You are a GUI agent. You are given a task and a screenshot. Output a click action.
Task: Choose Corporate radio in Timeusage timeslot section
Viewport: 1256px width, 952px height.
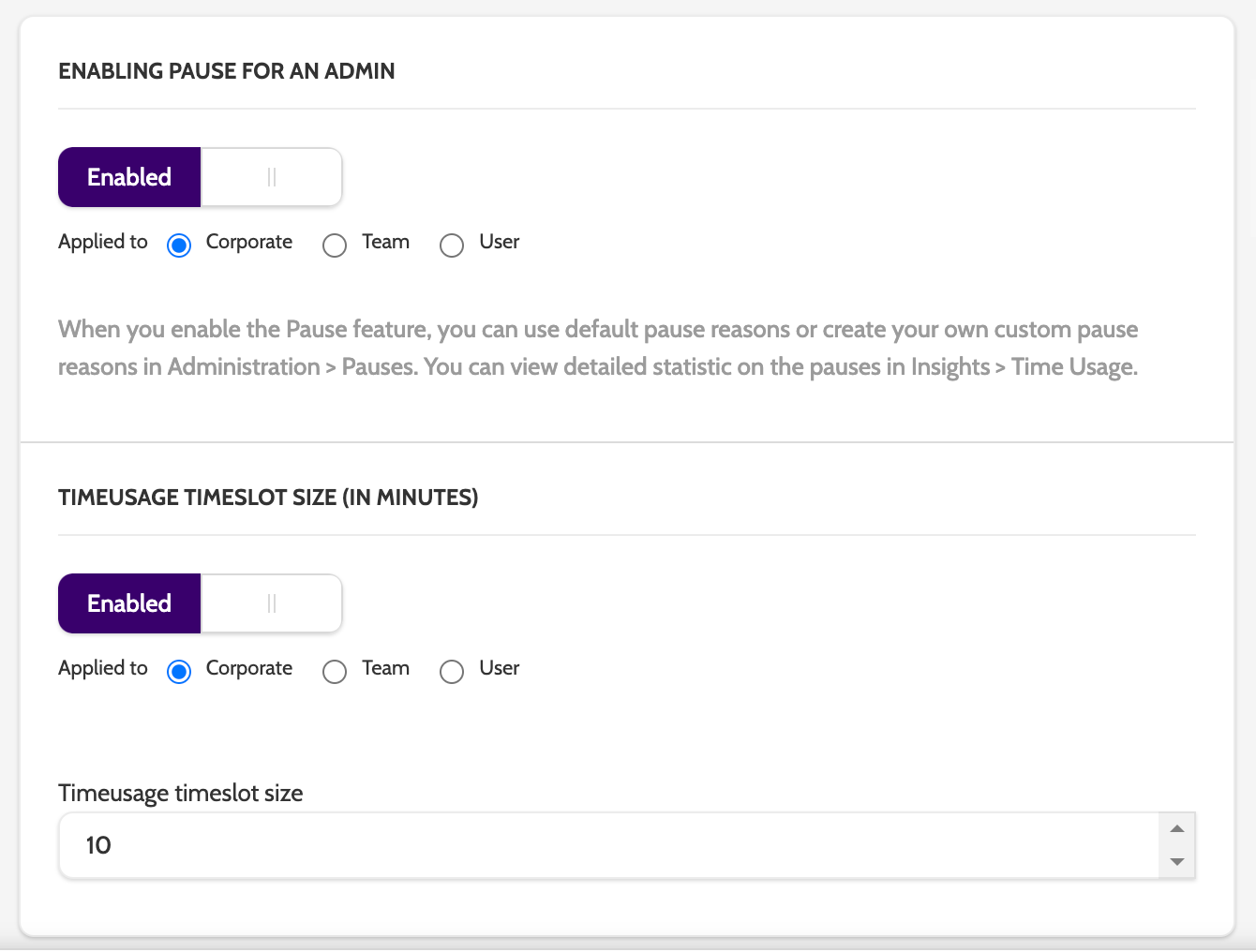[x=179, y=672]
